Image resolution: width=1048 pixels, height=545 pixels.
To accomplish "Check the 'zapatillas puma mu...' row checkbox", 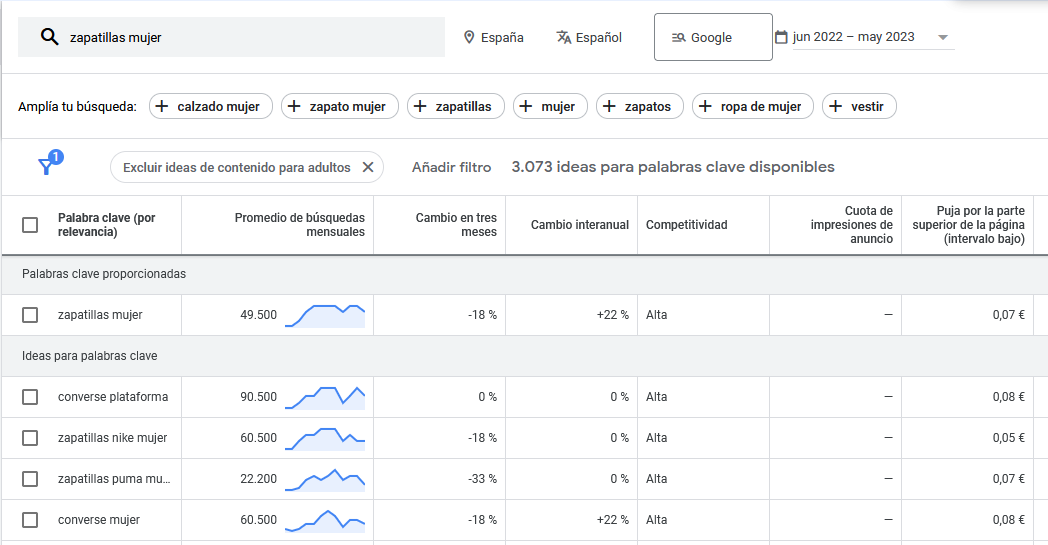I will tap(30, 479).
